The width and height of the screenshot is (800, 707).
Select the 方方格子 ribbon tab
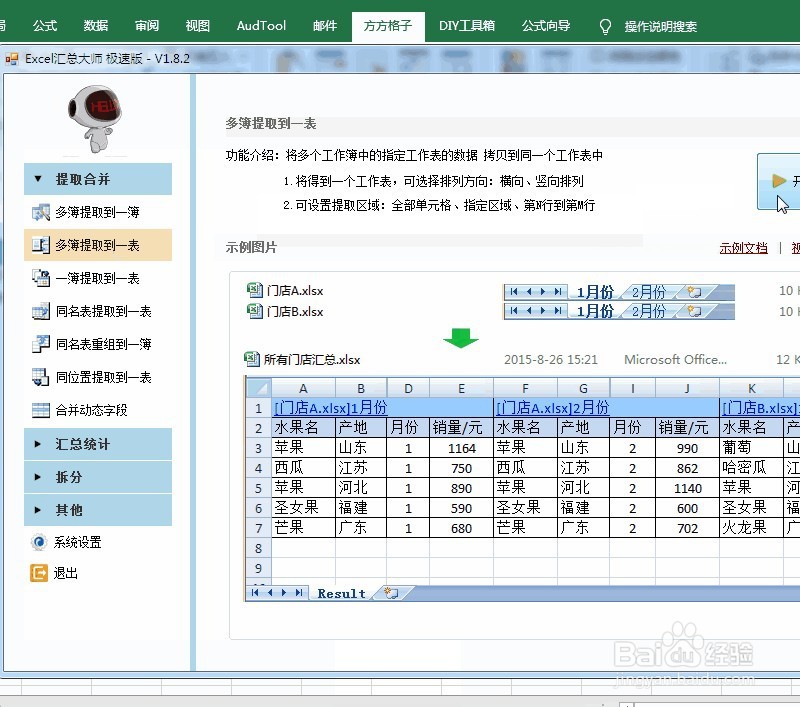(388, 26)
